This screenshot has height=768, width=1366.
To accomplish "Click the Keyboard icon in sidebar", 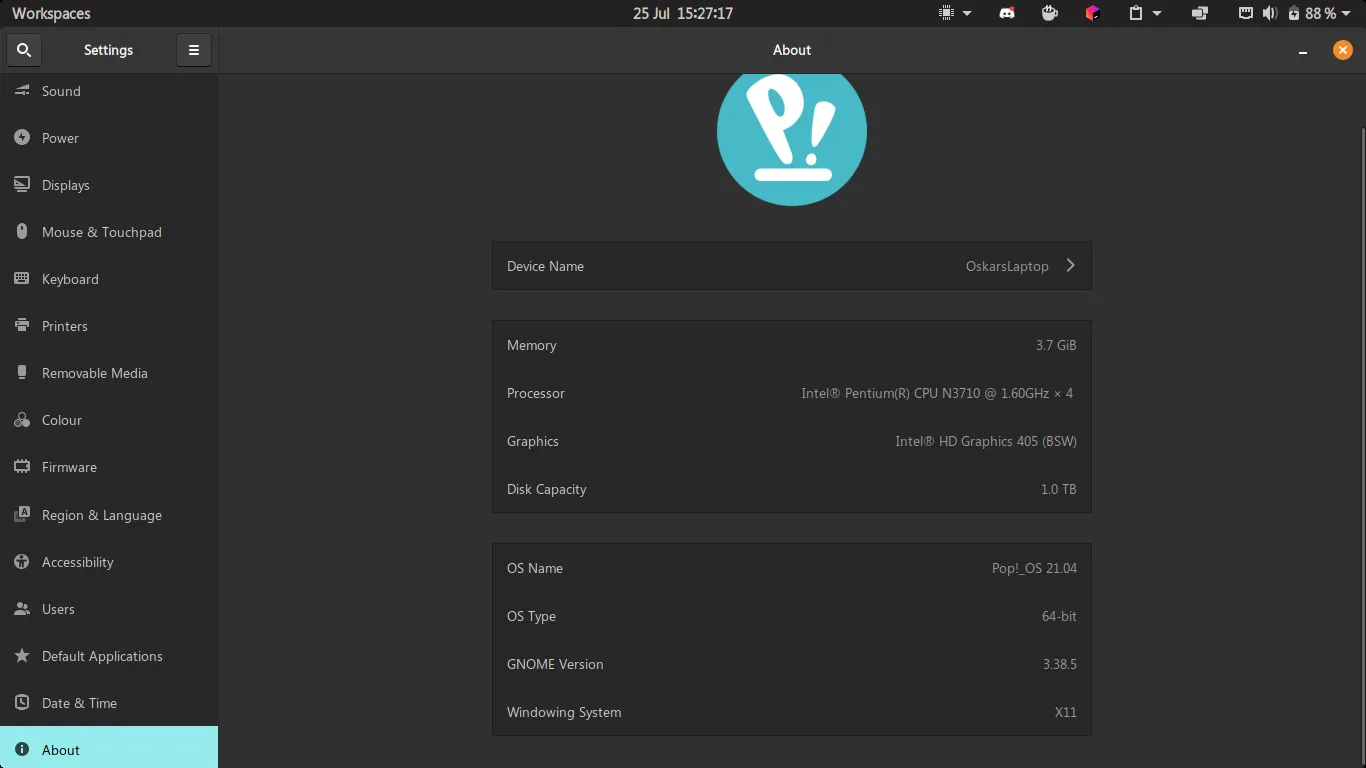I will pyautogui.click(x=22, y=279).
